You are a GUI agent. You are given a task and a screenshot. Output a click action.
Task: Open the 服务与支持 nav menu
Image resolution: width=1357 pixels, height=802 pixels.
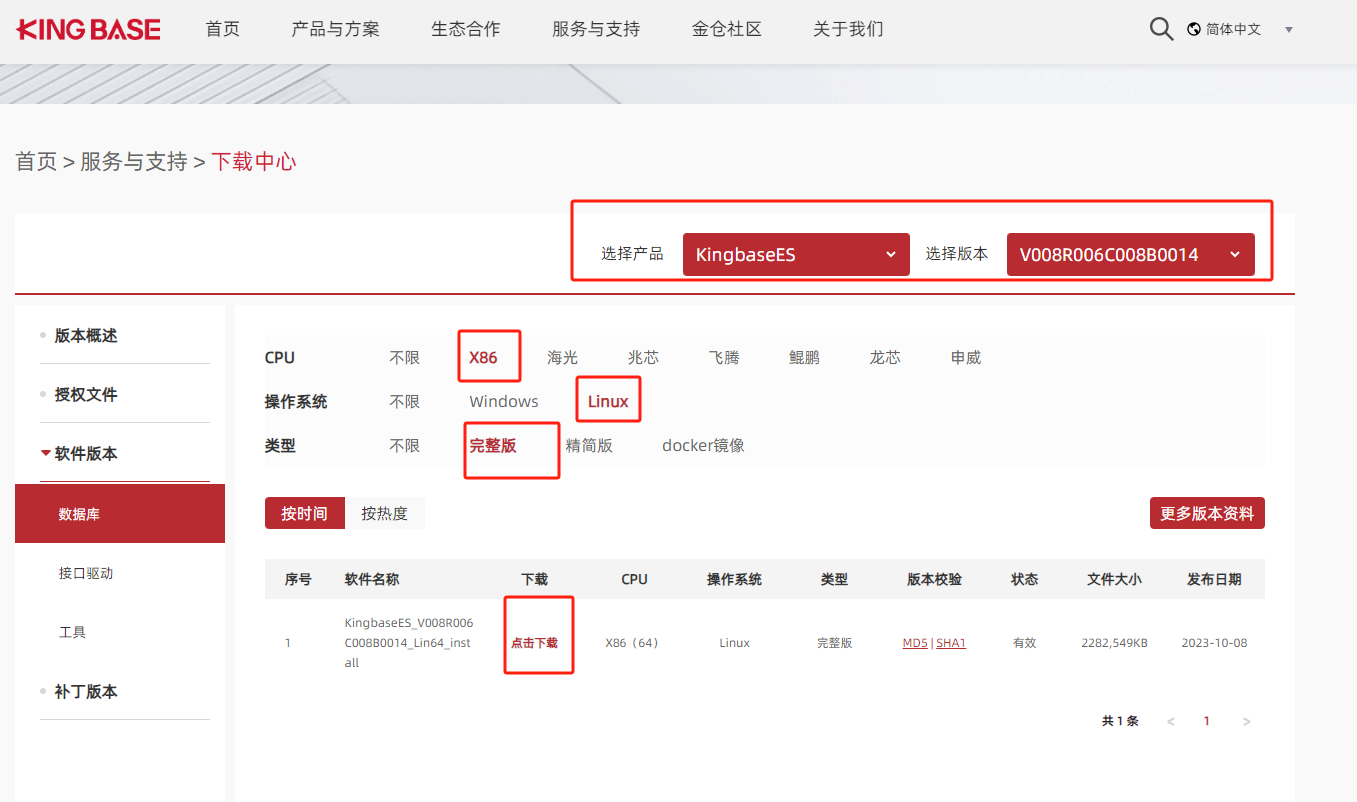596,29
